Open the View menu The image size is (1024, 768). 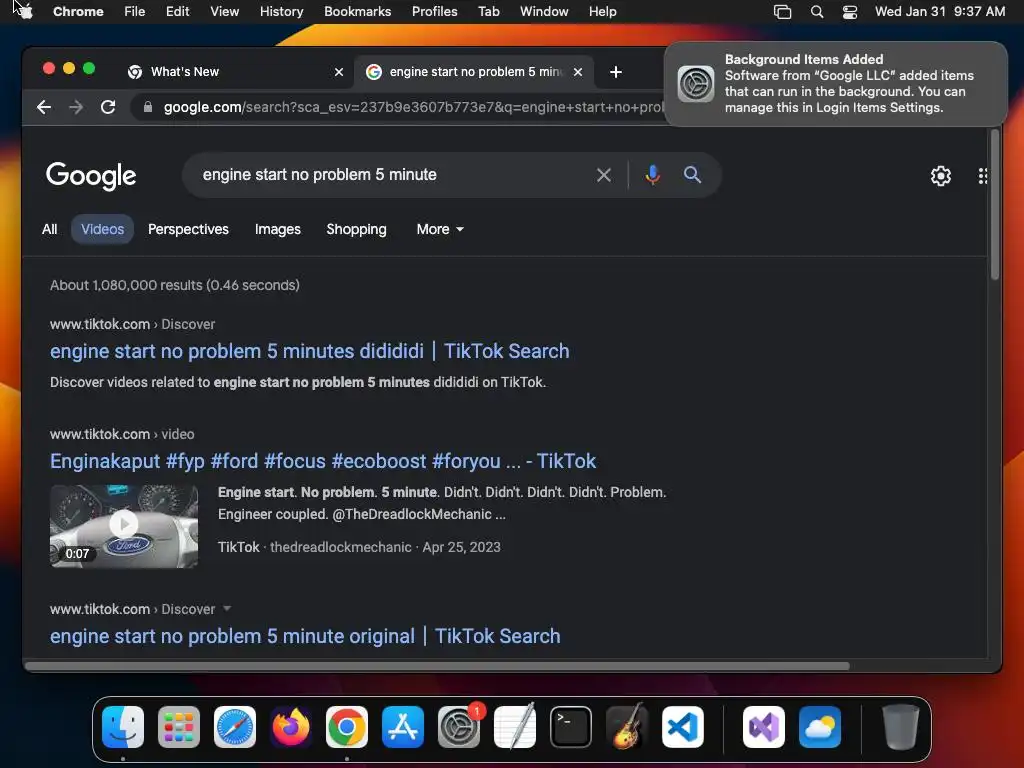coord(225,12)
